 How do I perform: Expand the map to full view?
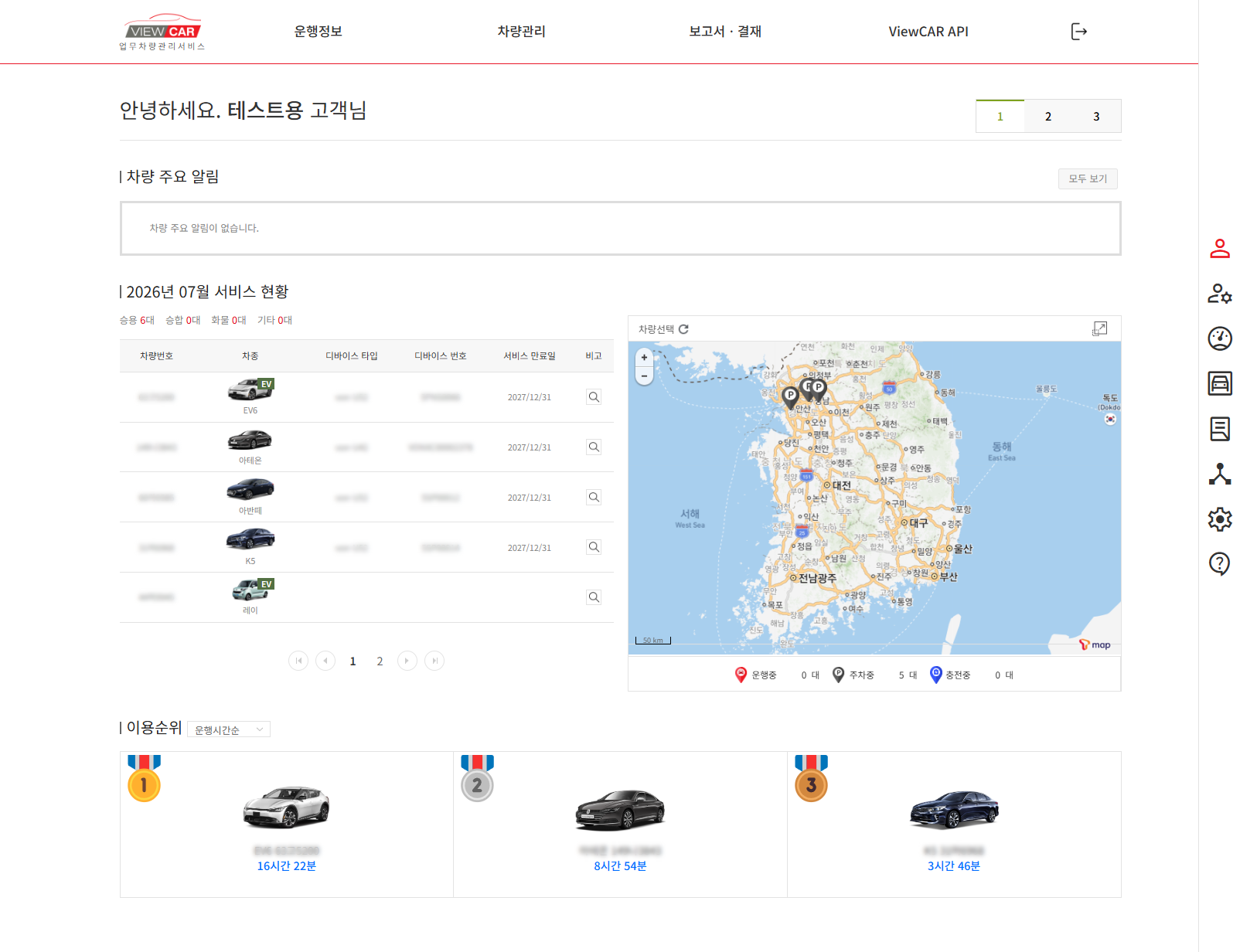point(1099,328)
